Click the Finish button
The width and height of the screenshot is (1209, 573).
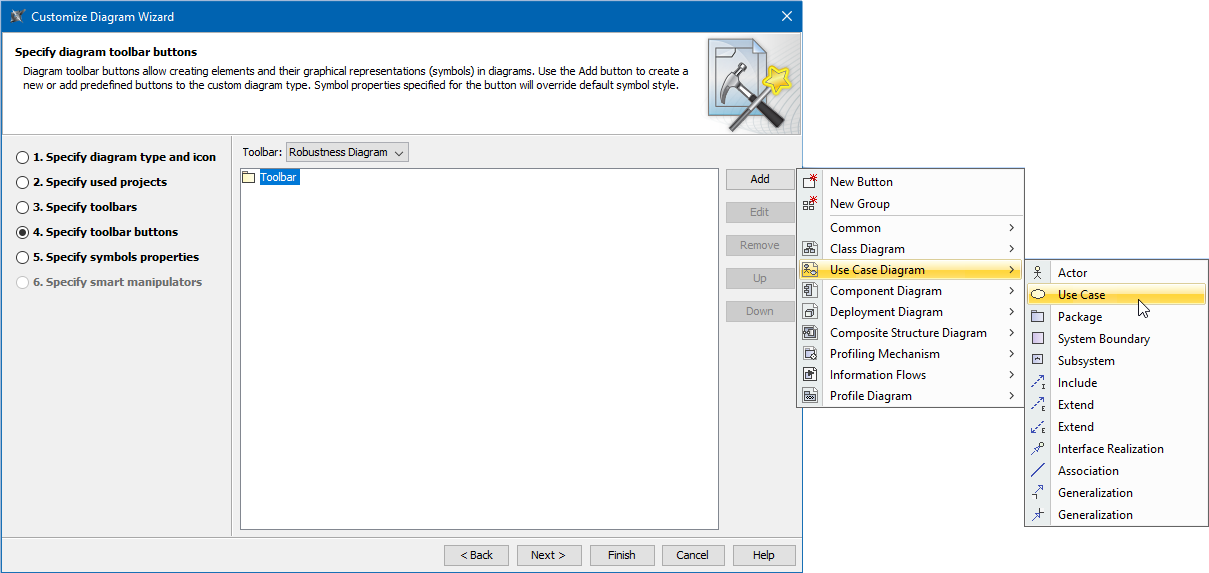(x=621, y=555)
